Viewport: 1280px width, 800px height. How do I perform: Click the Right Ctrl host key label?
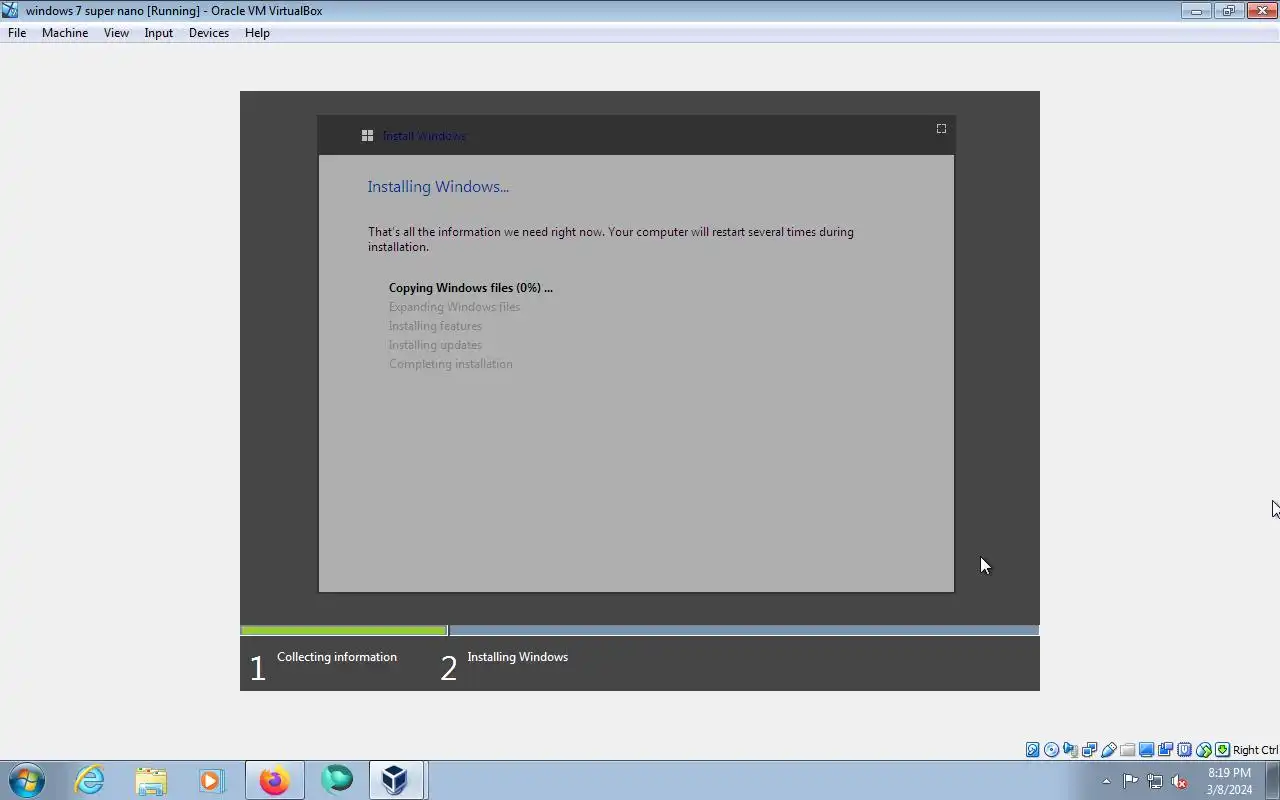[x=1255, y=750]
